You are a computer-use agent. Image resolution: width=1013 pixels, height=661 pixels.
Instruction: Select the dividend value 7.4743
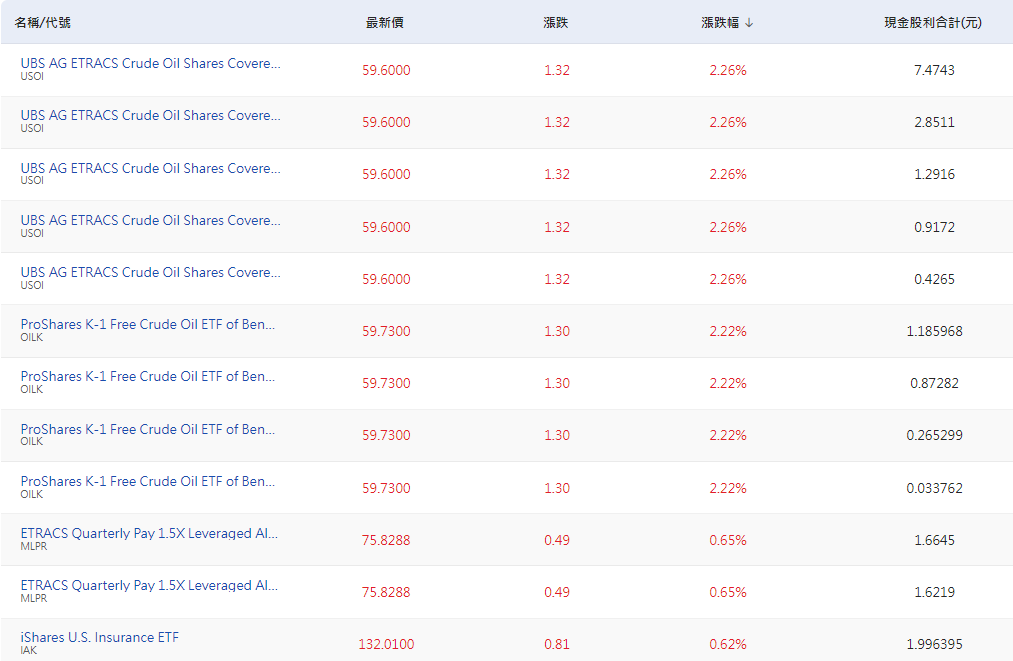pos(934,70)
